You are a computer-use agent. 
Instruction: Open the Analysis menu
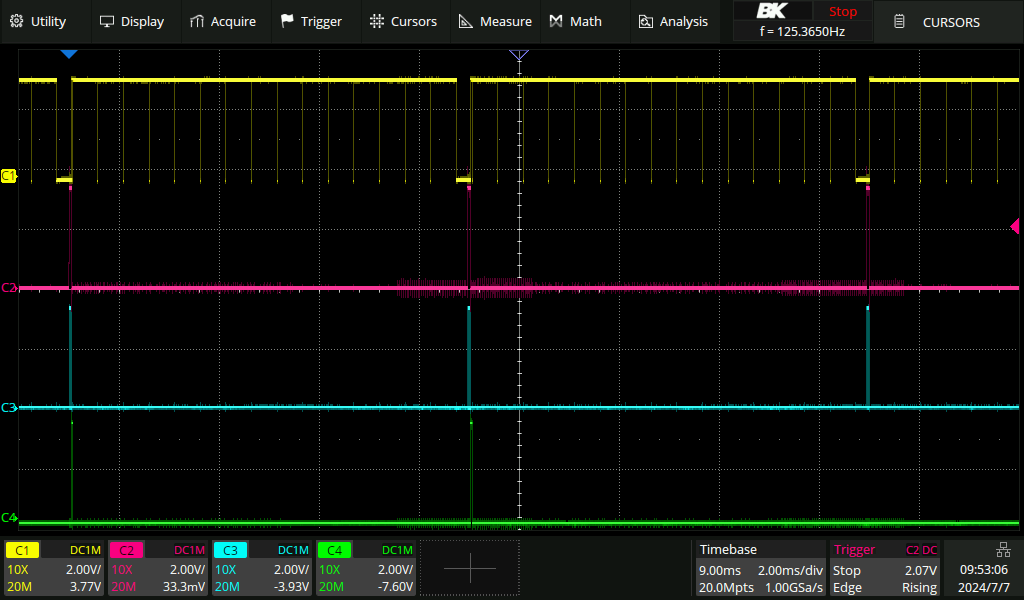pos(673,22)
